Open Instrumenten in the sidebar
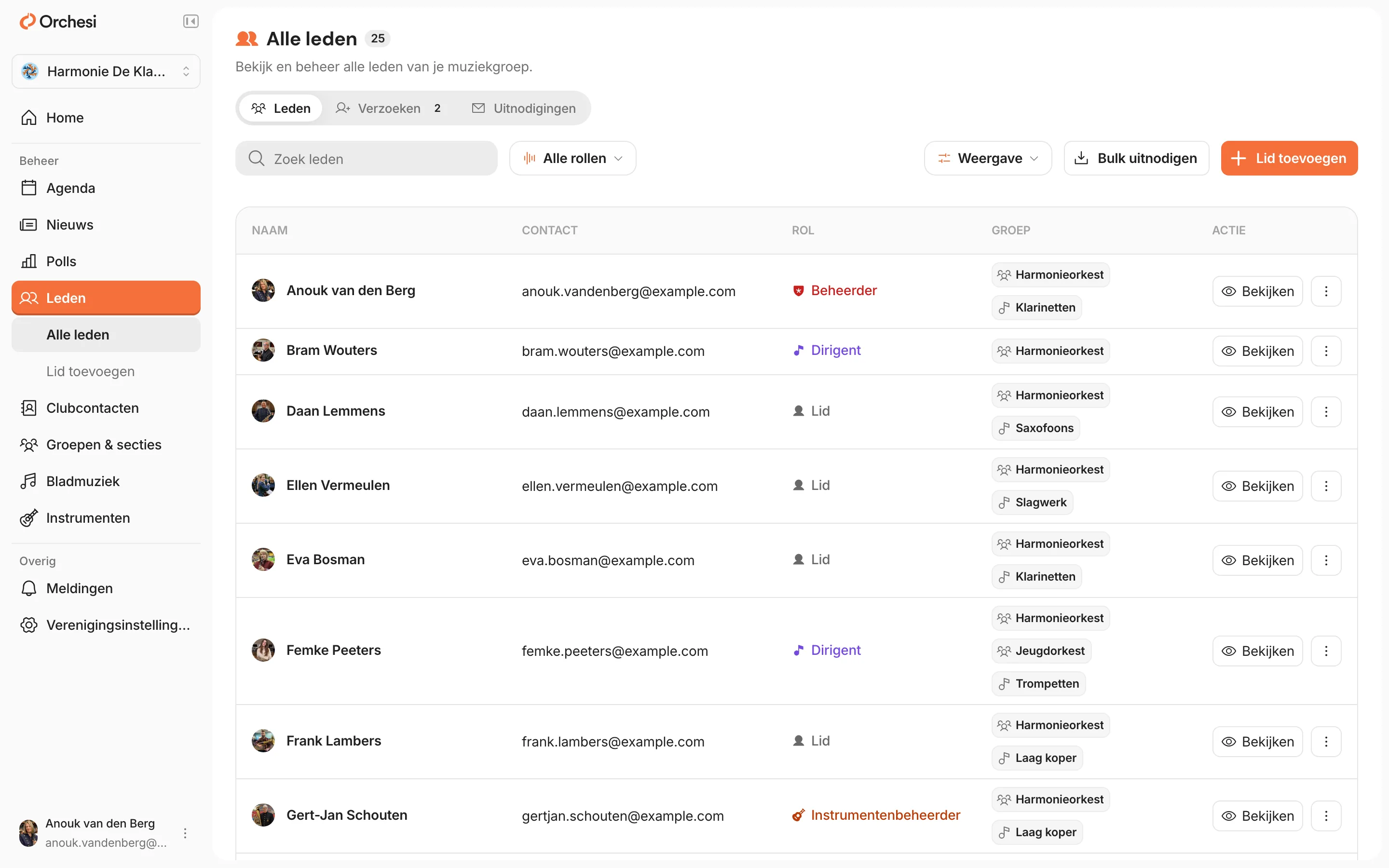Image resolution: width=1389 pixels, height=868 pixels. click(x=106, y=518)
